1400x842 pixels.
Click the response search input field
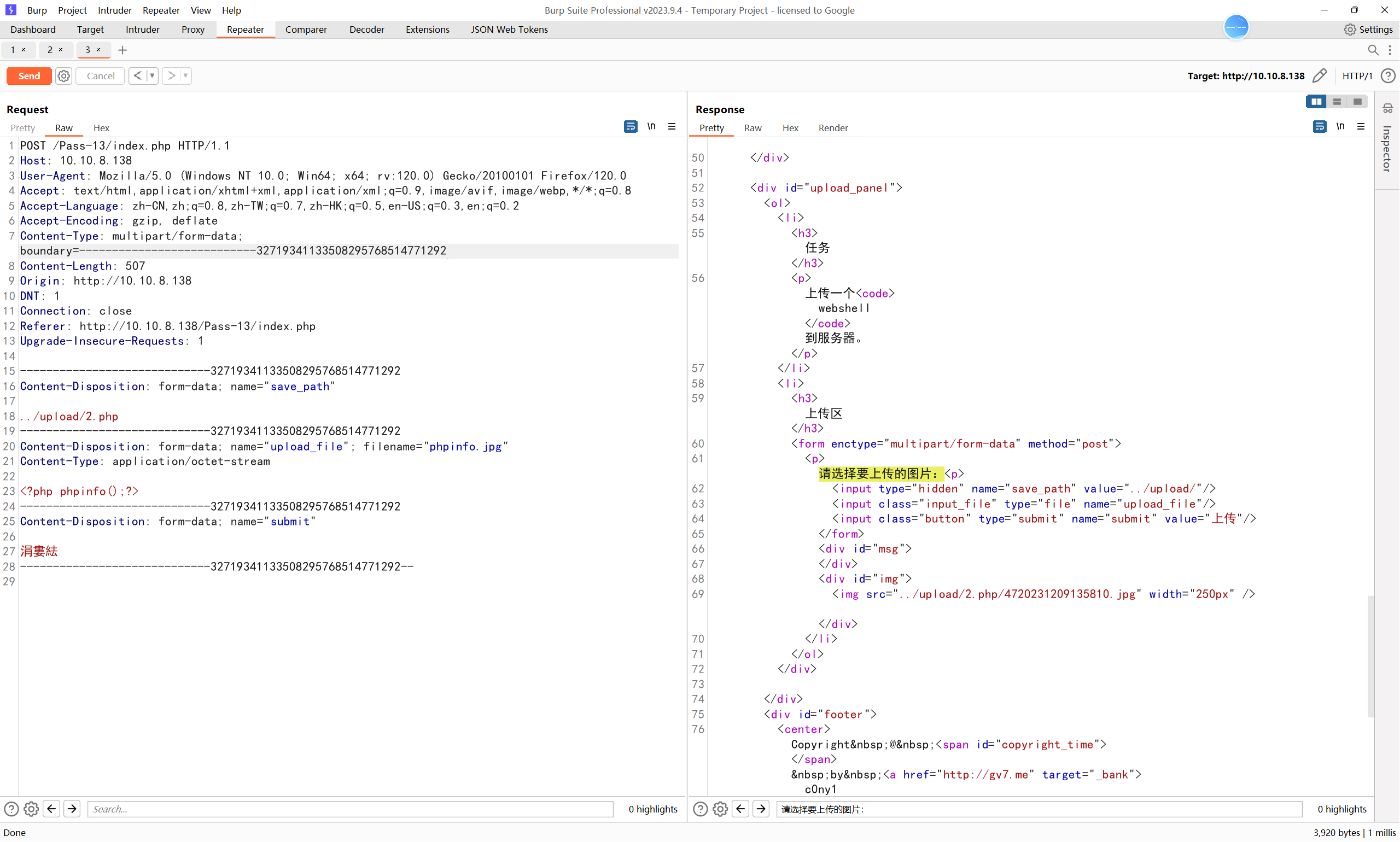tap(1039, 809)
